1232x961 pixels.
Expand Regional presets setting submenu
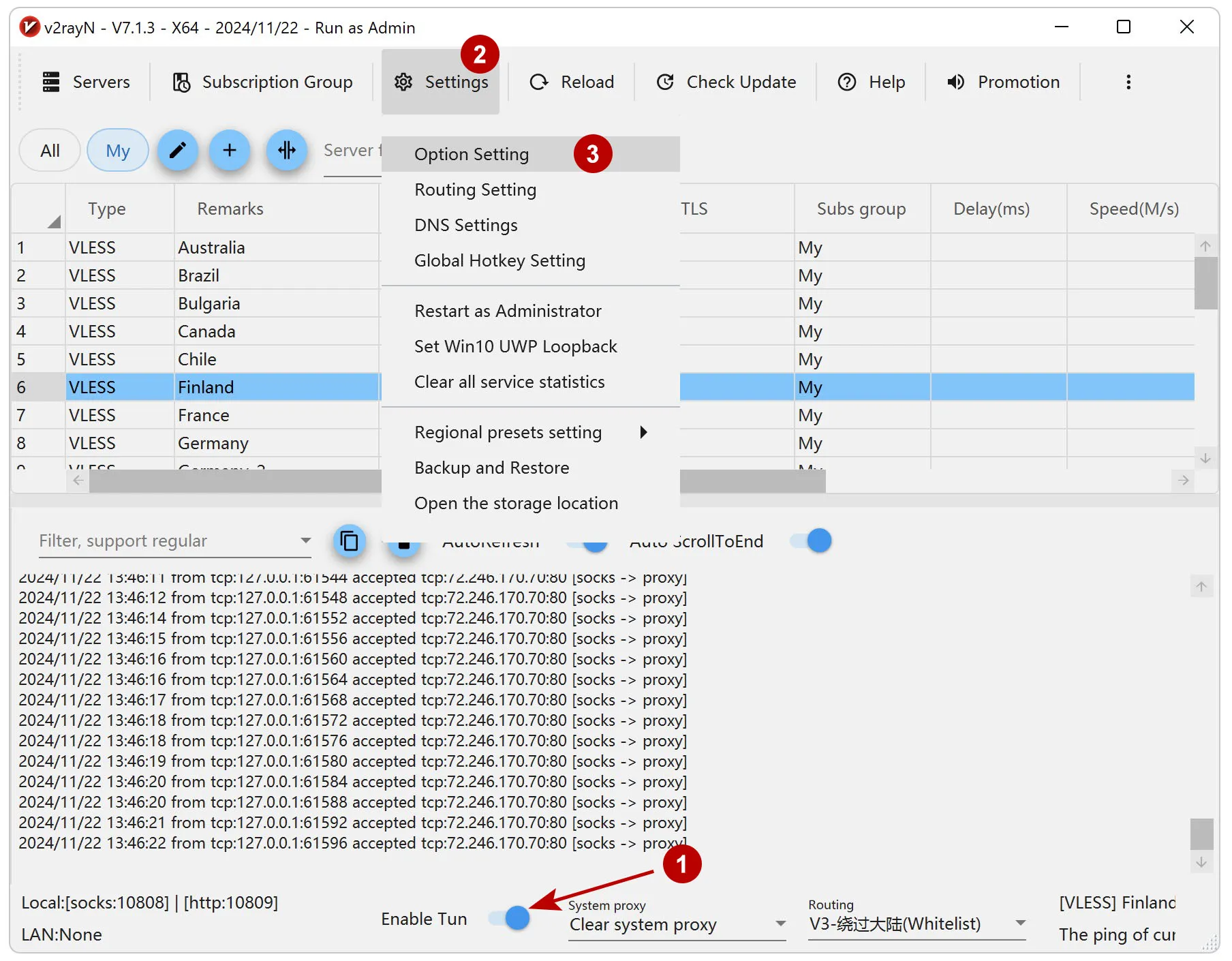coord(531,432)
